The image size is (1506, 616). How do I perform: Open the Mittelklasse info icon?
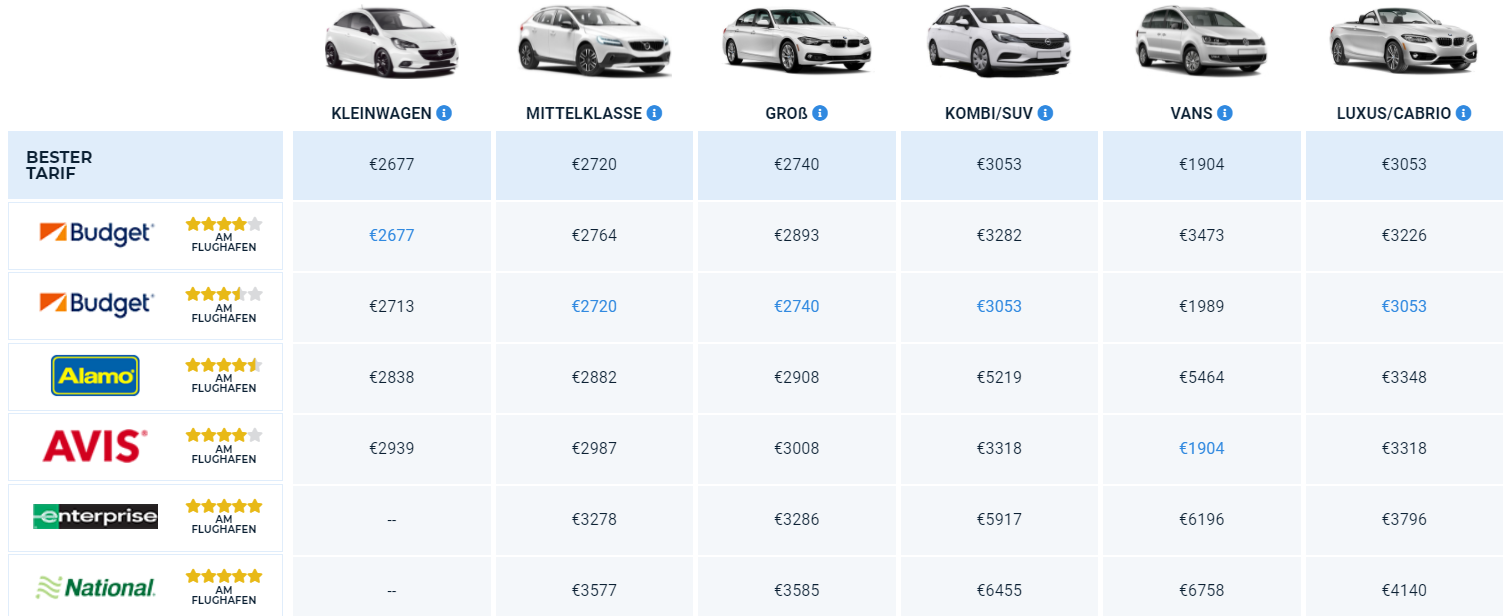tap(654, 114)
